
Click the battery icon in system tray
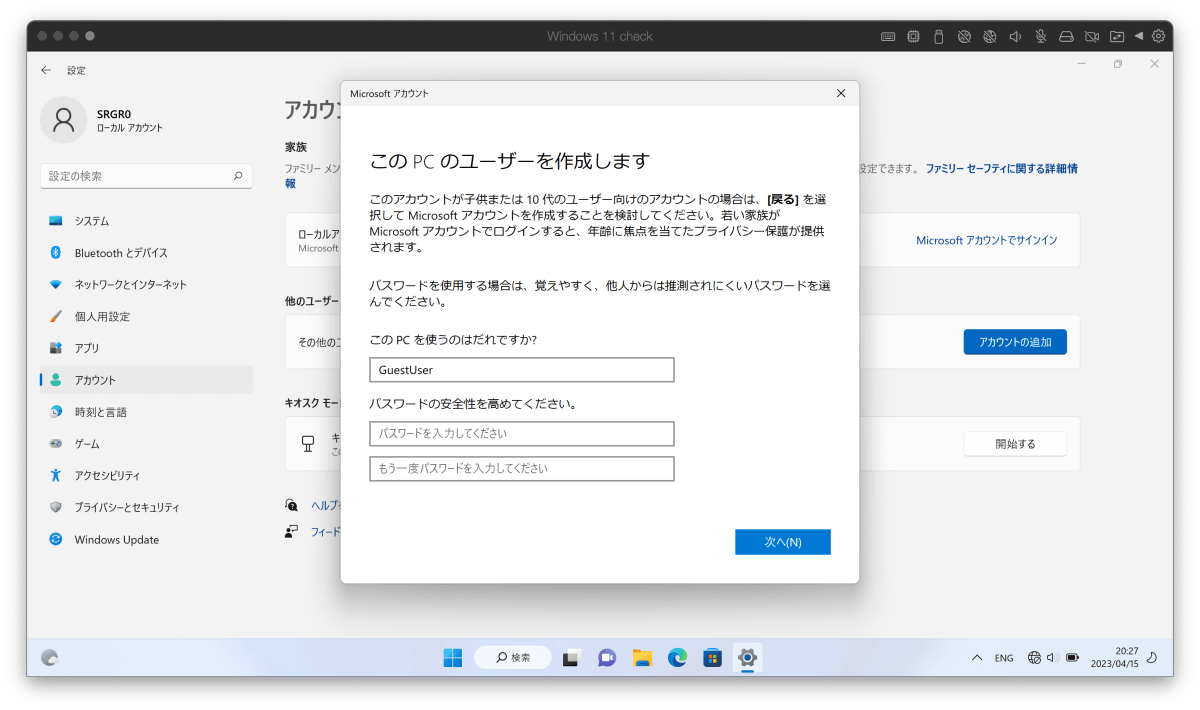pos(1072,658)
